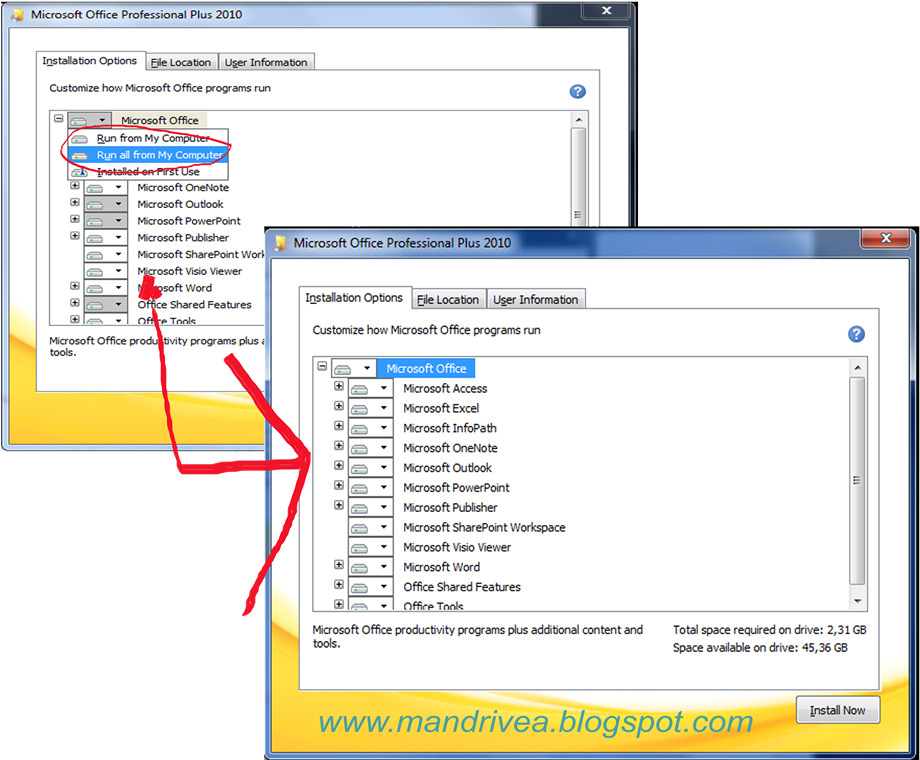
Task: Expand Microsoft Access tree node
Action: 339,386
